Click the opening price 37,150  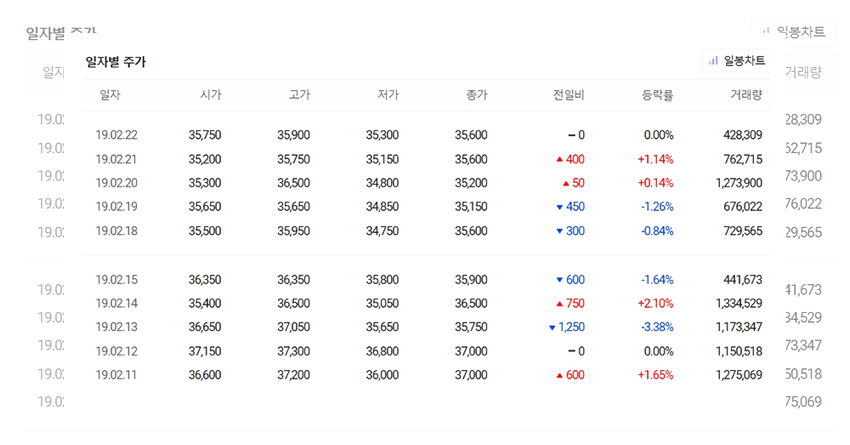tap(205, 351)
